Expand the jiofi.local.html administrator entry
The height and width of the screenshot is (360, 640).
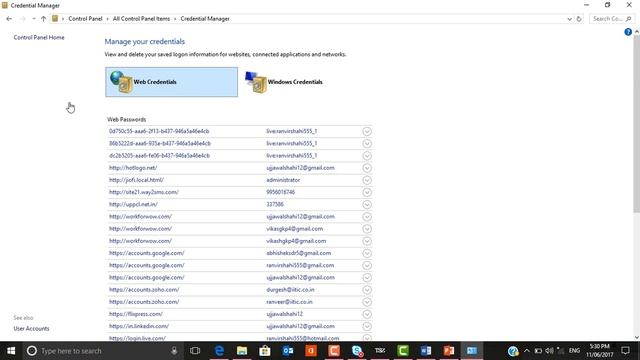click(x=367, y=180)
